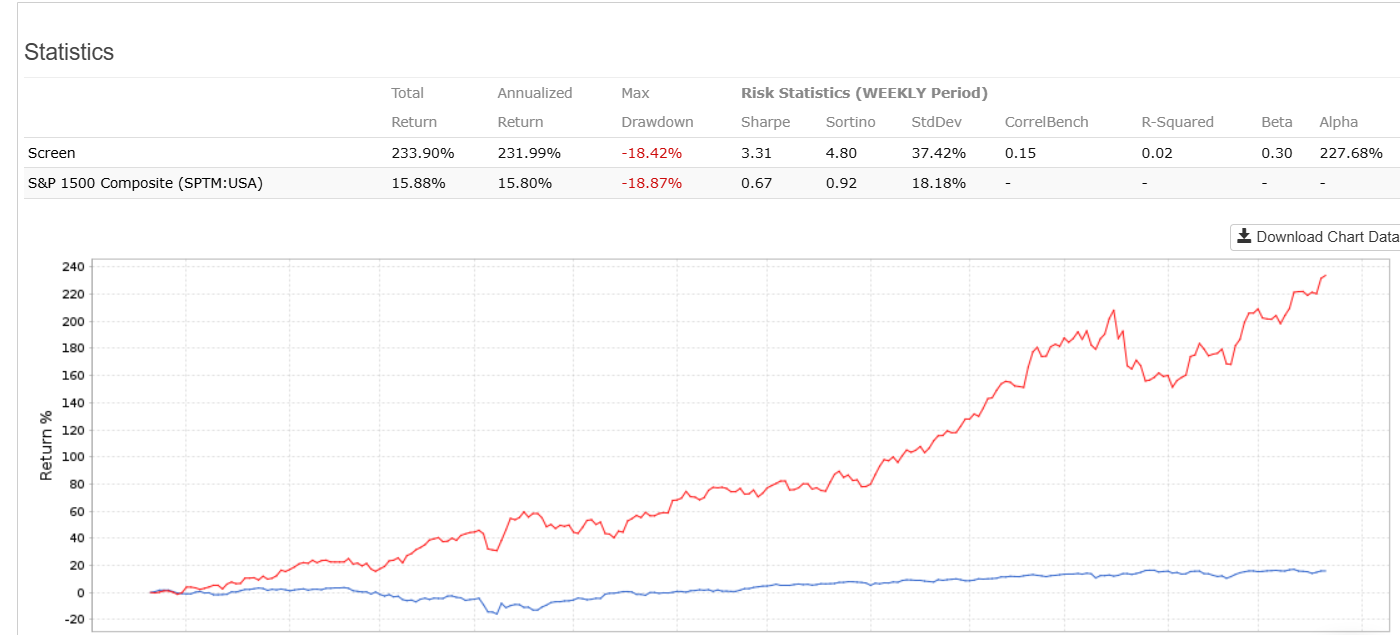The height and width of the screenshot is (635, 1400).
Task: Click the Sortino column header
Action: (x=851, y=122)
